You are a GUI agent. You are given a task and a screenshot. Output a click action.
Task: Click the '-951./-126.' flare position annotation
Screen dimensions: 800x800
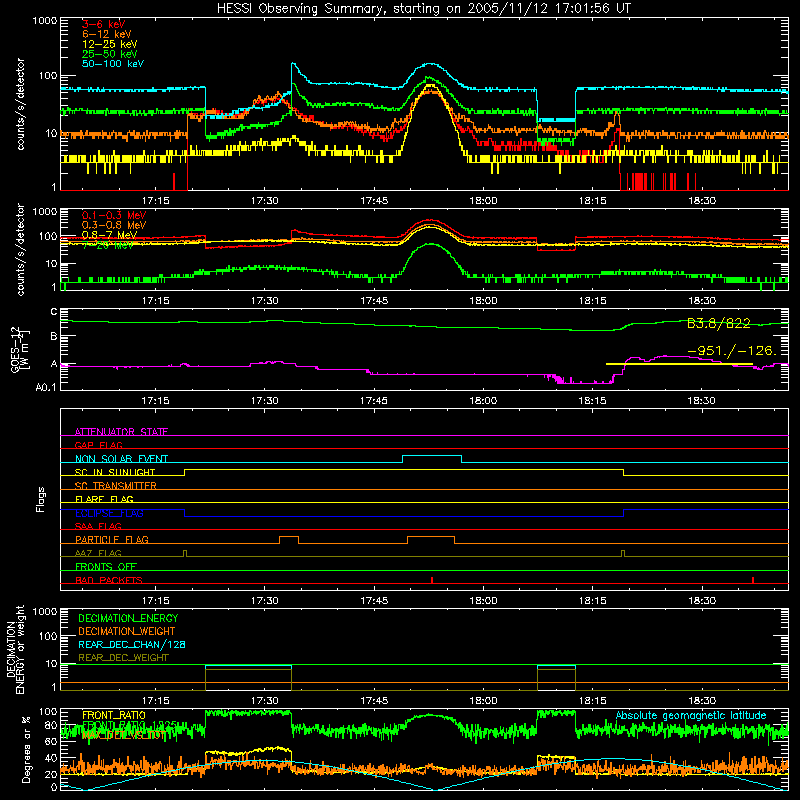(x=732, y=351)
